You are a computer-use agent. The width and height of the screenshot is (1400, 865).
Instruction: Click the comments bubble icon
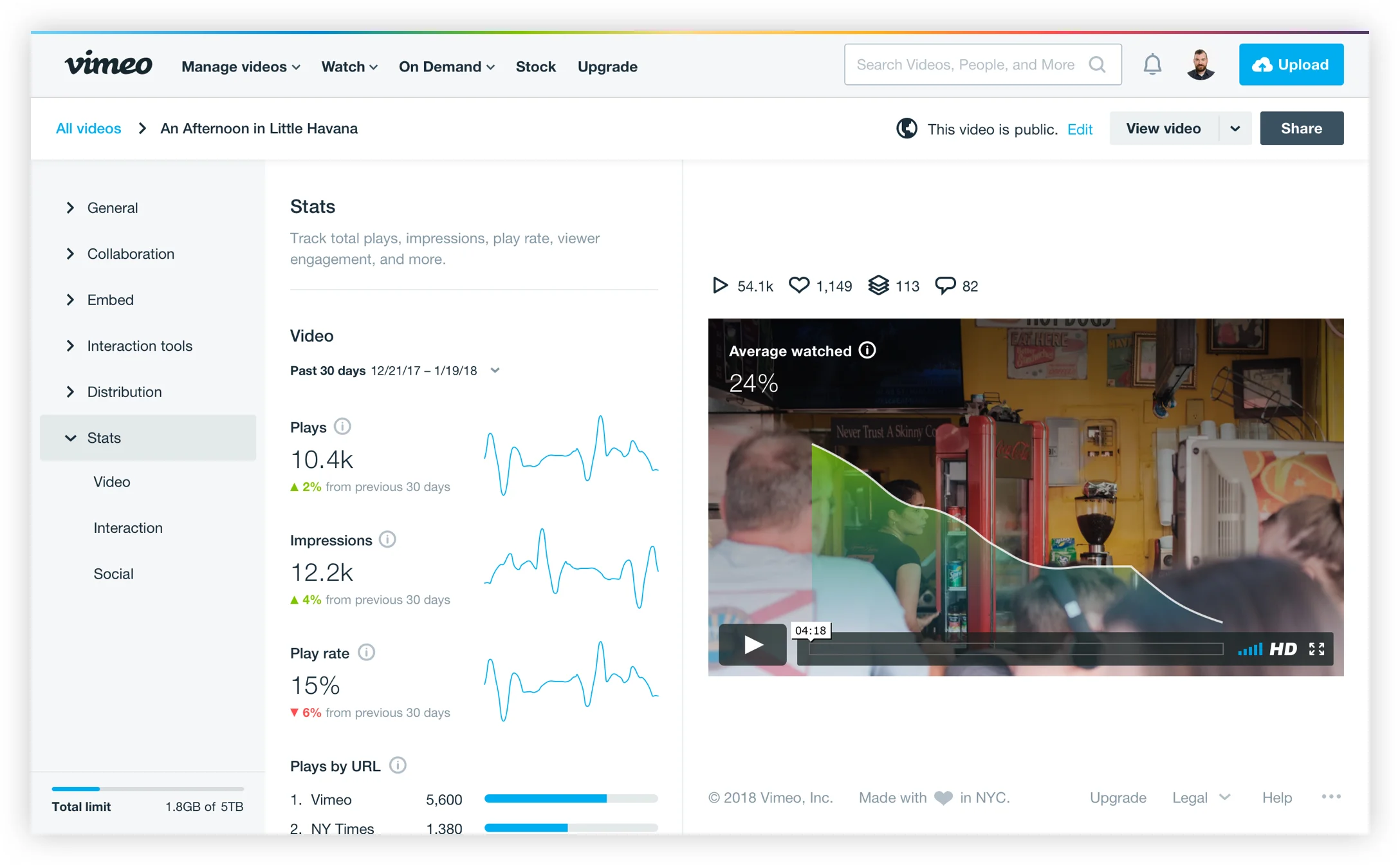[x=945, y=285]
